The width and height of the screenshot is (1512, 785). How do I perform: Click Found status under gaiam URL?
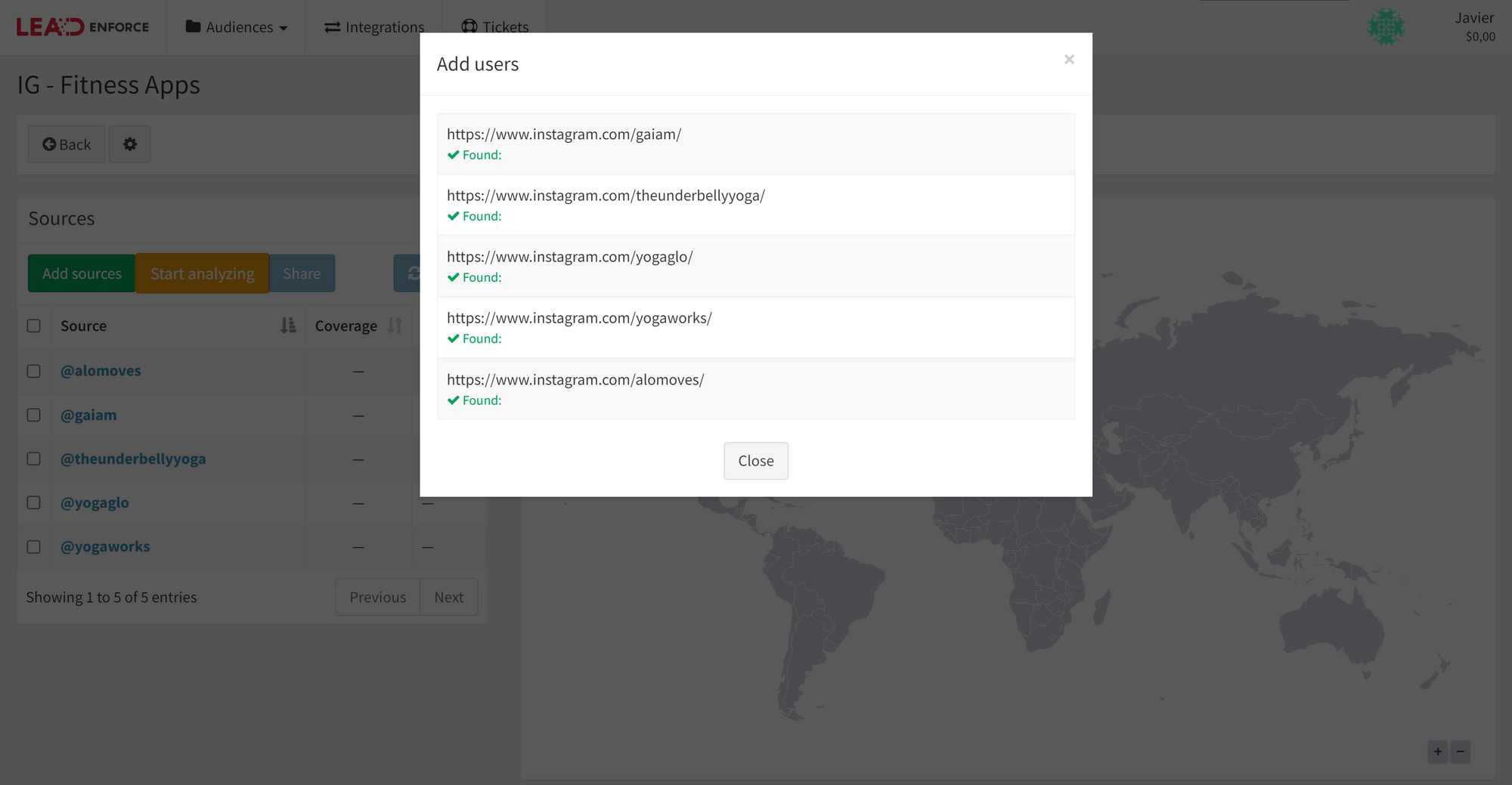point(474,155)
